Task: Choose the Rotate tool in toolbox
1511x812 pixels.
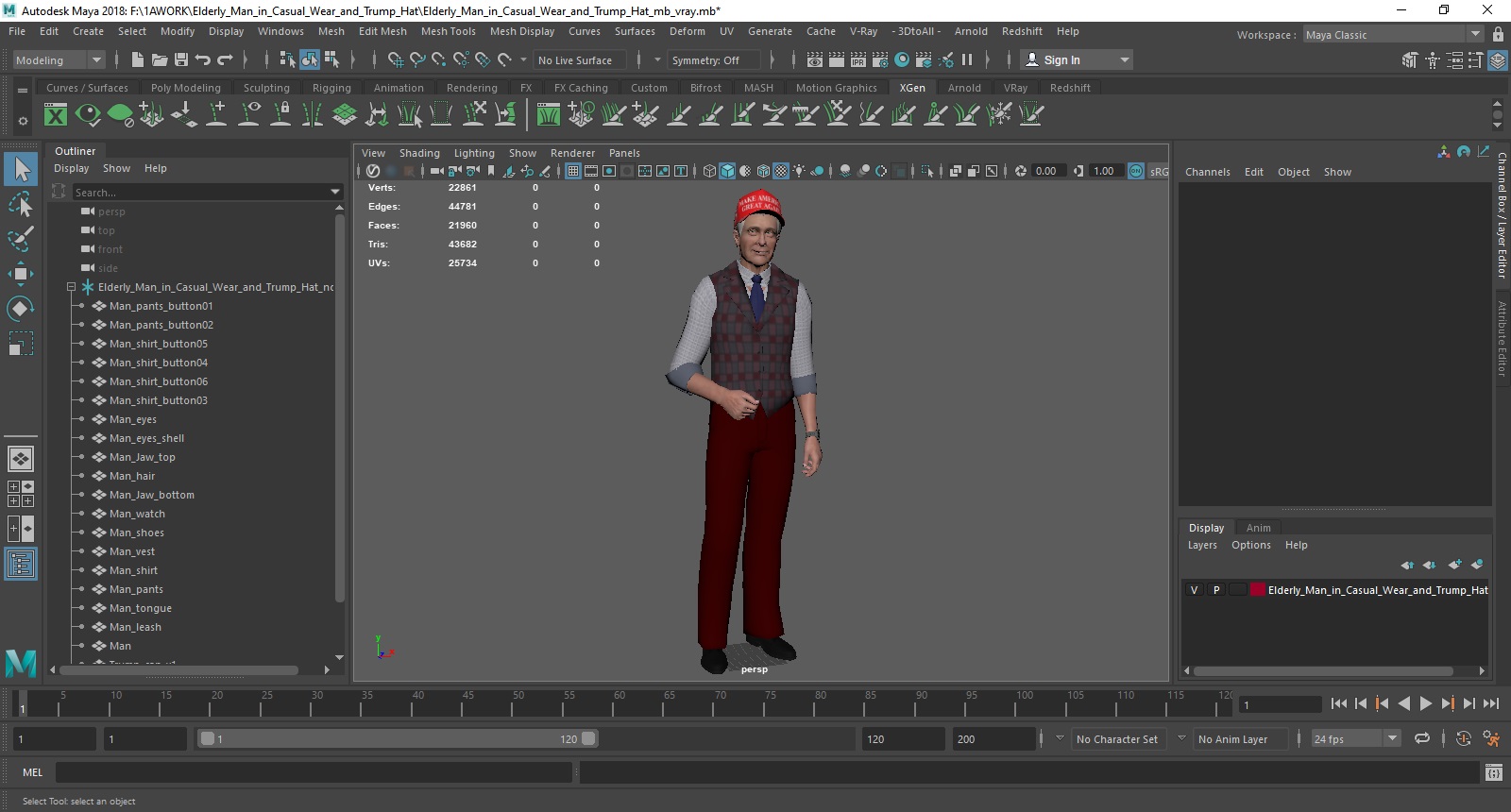Action: pyautogui.click(x=21, y=309)
